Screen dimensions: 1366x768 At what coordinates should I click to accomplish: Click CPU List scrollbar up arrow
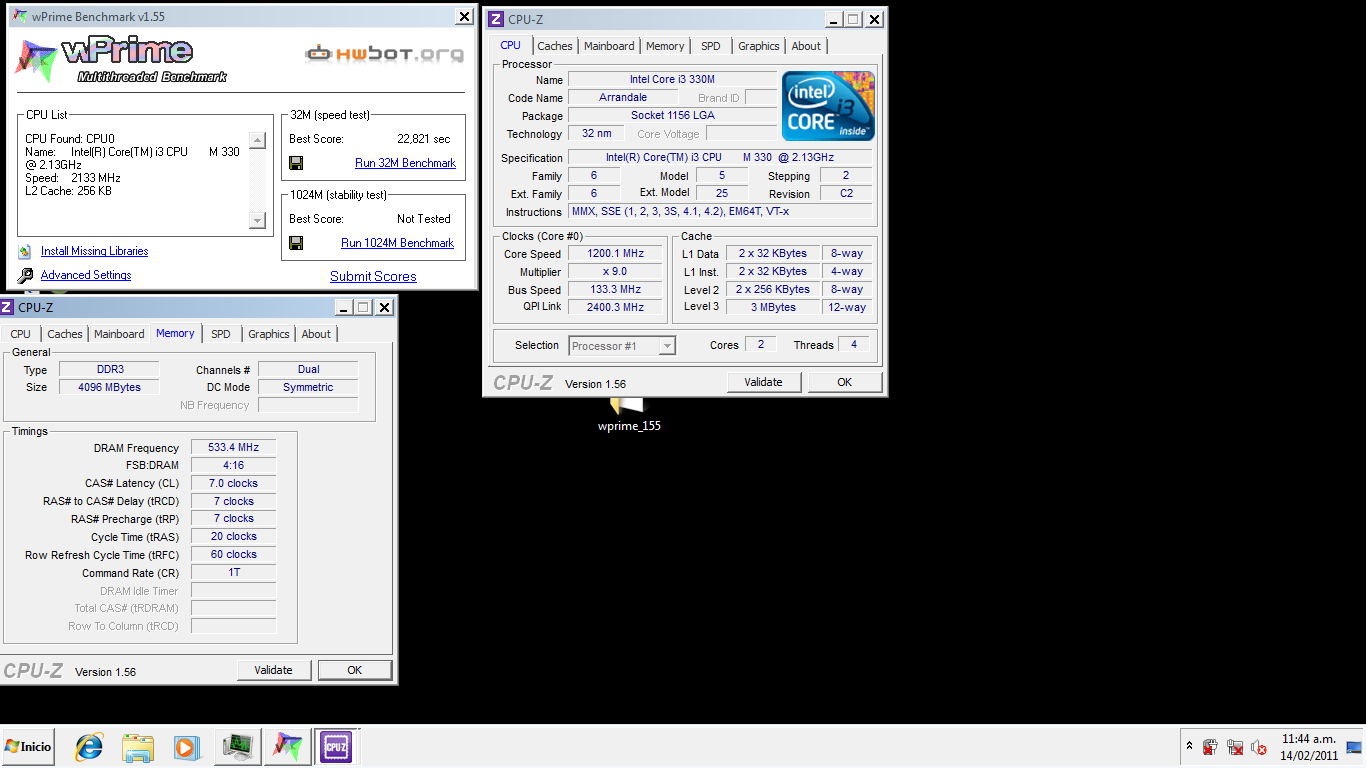pos(257,141)
